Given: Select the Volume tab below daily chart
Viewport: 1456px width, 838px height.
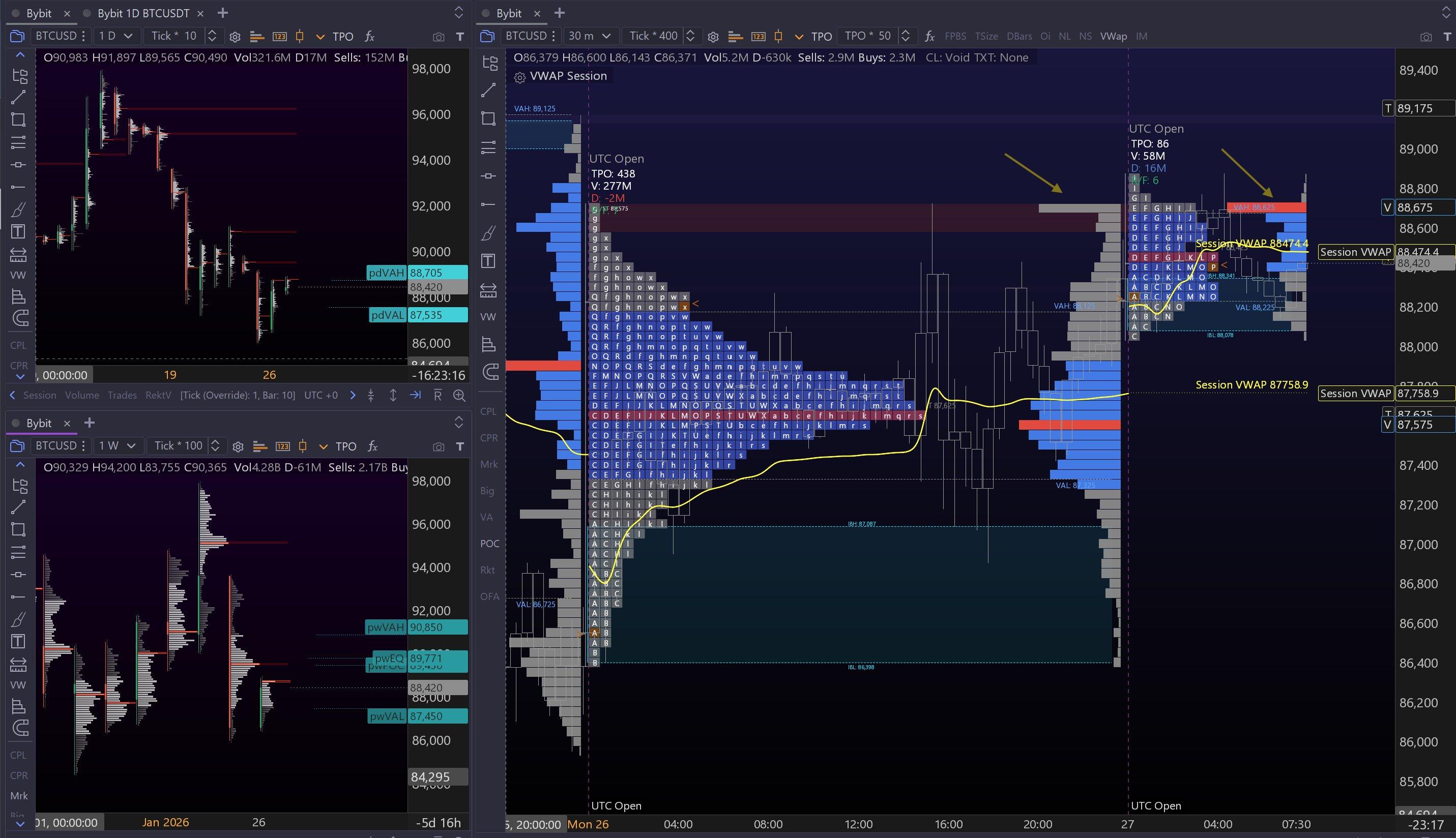Looking at the screenshot, I should click(x=82, y=396).
